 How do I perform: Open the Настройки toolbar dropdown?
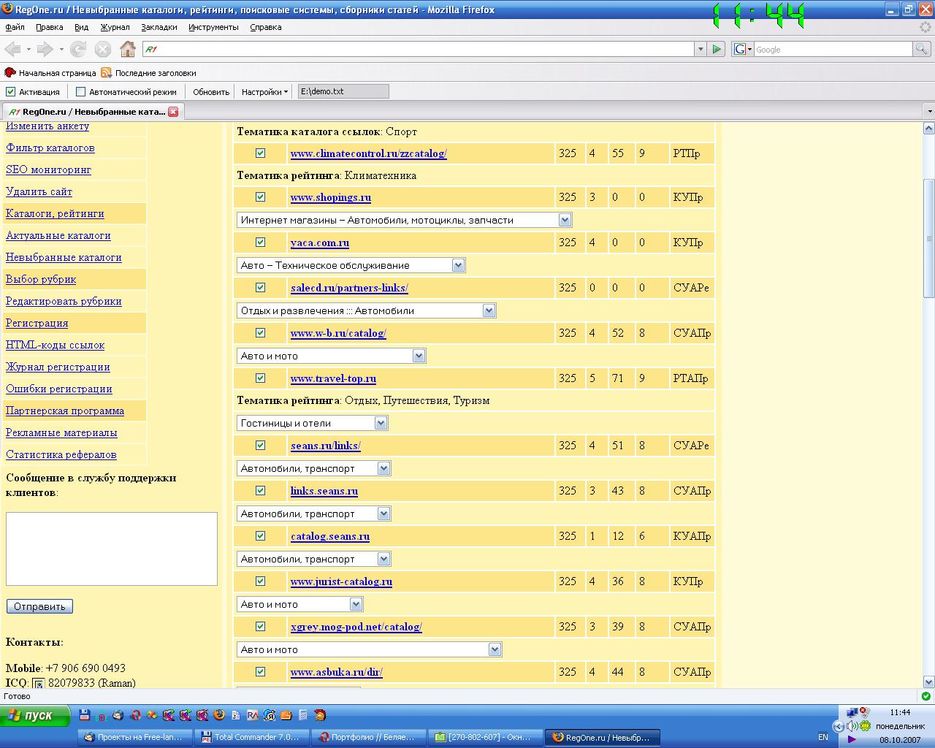pos(264,92)
